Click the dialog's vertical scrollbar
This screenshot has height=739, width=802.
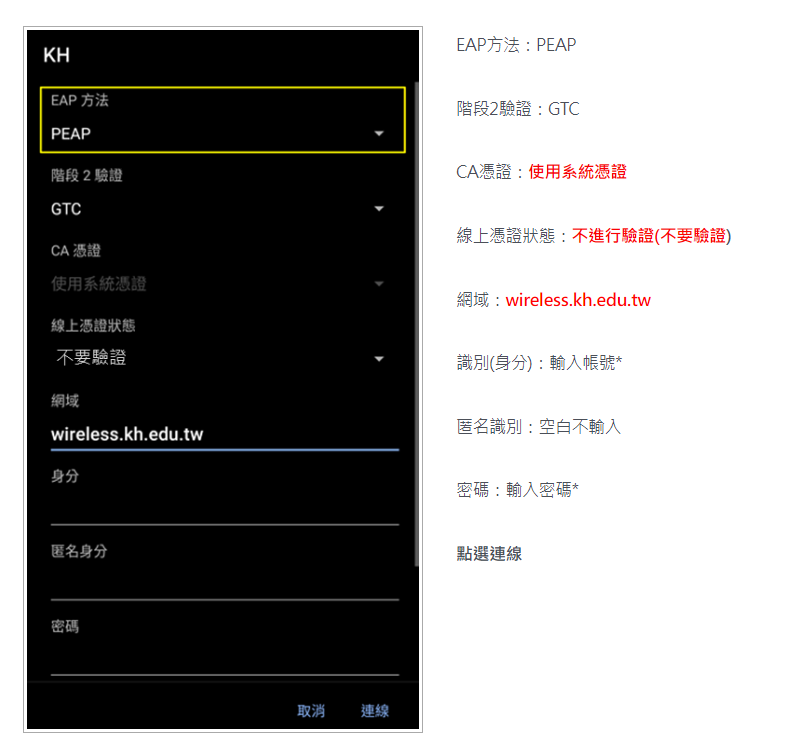coord(416,323)
